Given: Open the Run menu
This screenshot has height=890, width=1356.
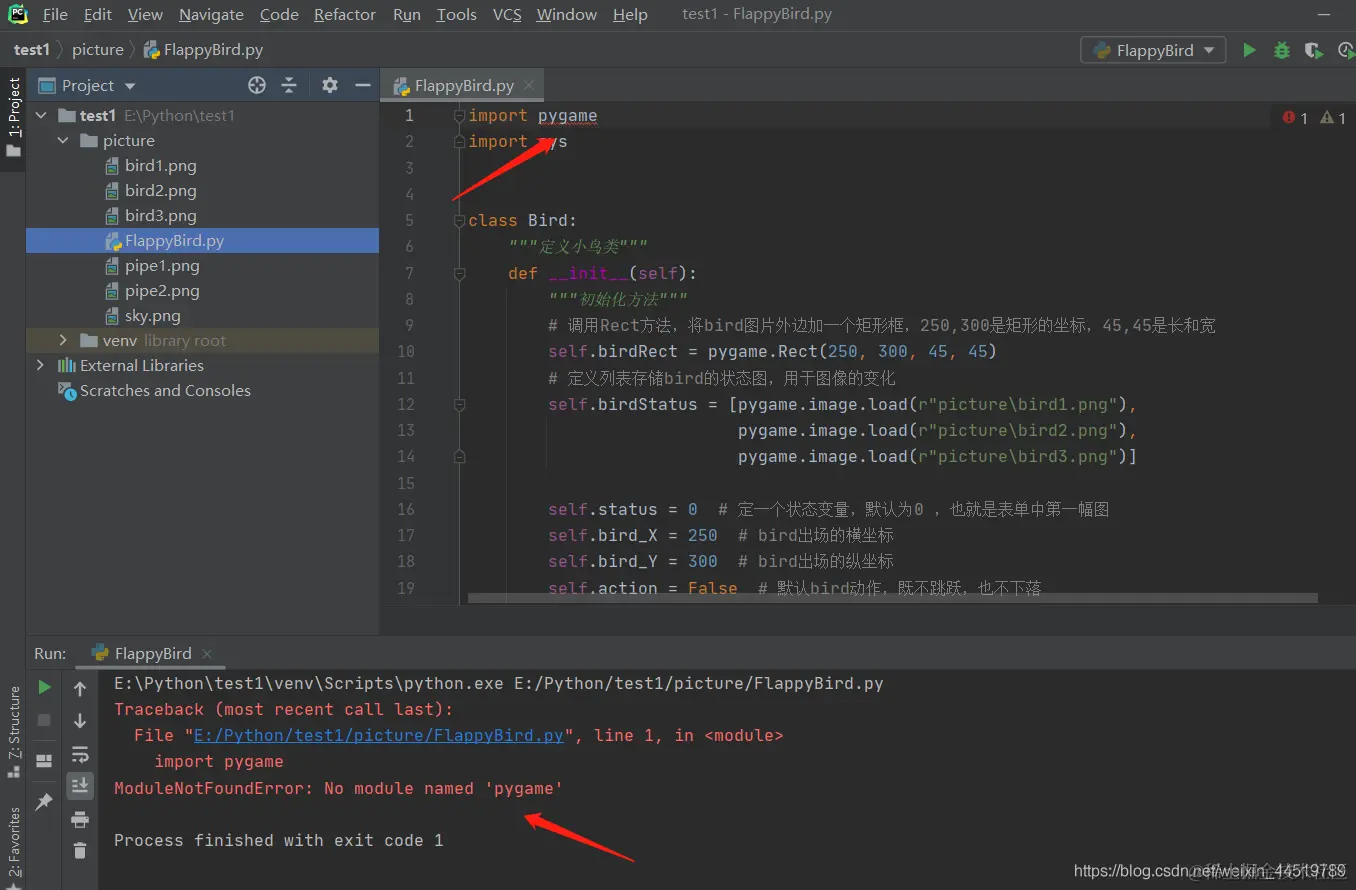Looking at the screenshot, I should click(407, 14).
